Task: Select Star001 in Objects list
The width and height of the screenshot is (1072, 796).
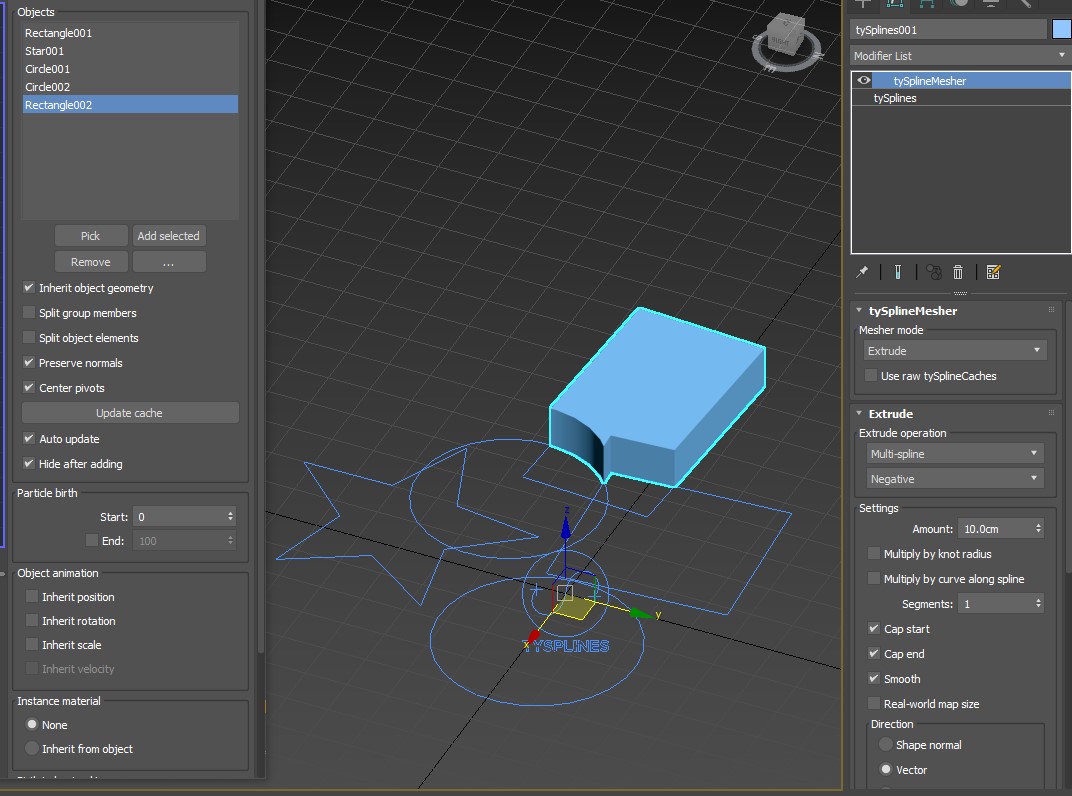Action: (130, 51)
